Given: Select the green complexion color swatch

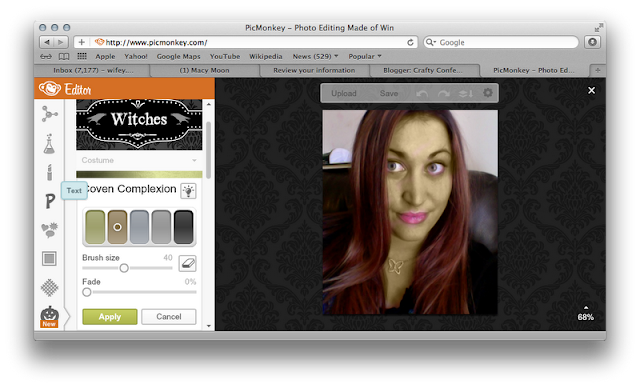Looking at the screenshot, I should (95, 227).
